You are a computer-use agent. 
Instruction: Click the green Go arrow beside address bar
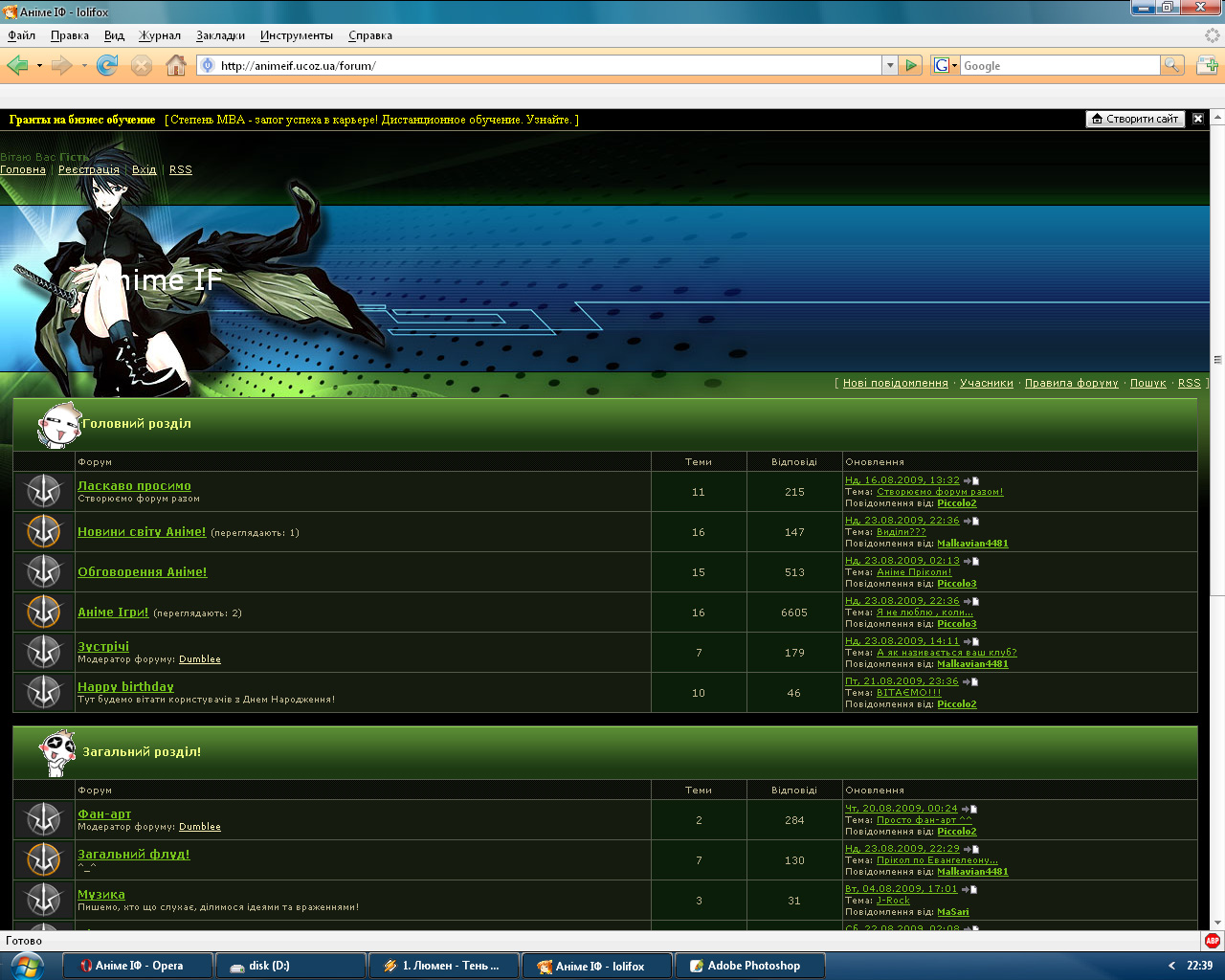point(911,65)
